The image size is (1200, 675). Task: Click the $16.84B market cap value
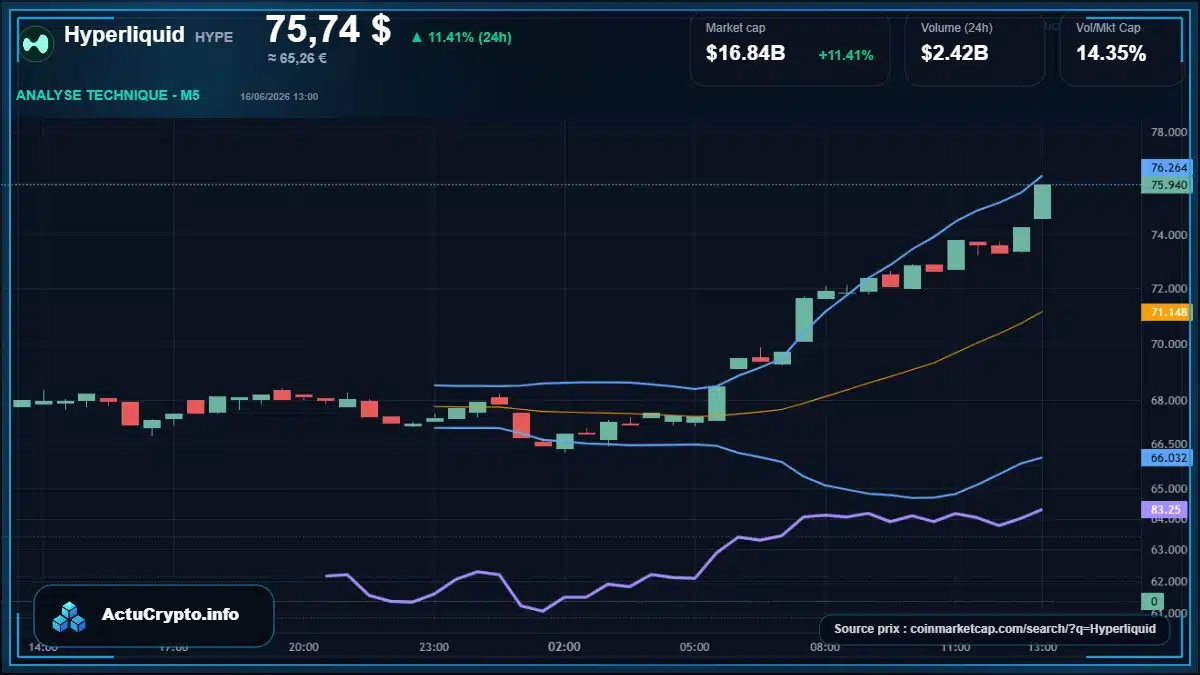click(745, 54)
